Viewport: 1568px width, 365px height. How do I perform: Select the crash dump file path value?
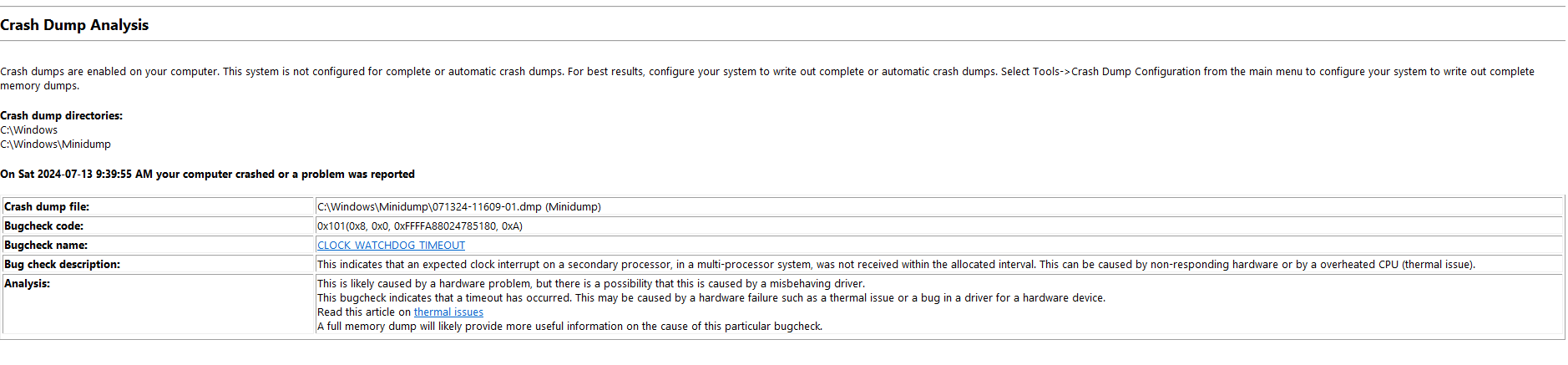pos(459,207)
